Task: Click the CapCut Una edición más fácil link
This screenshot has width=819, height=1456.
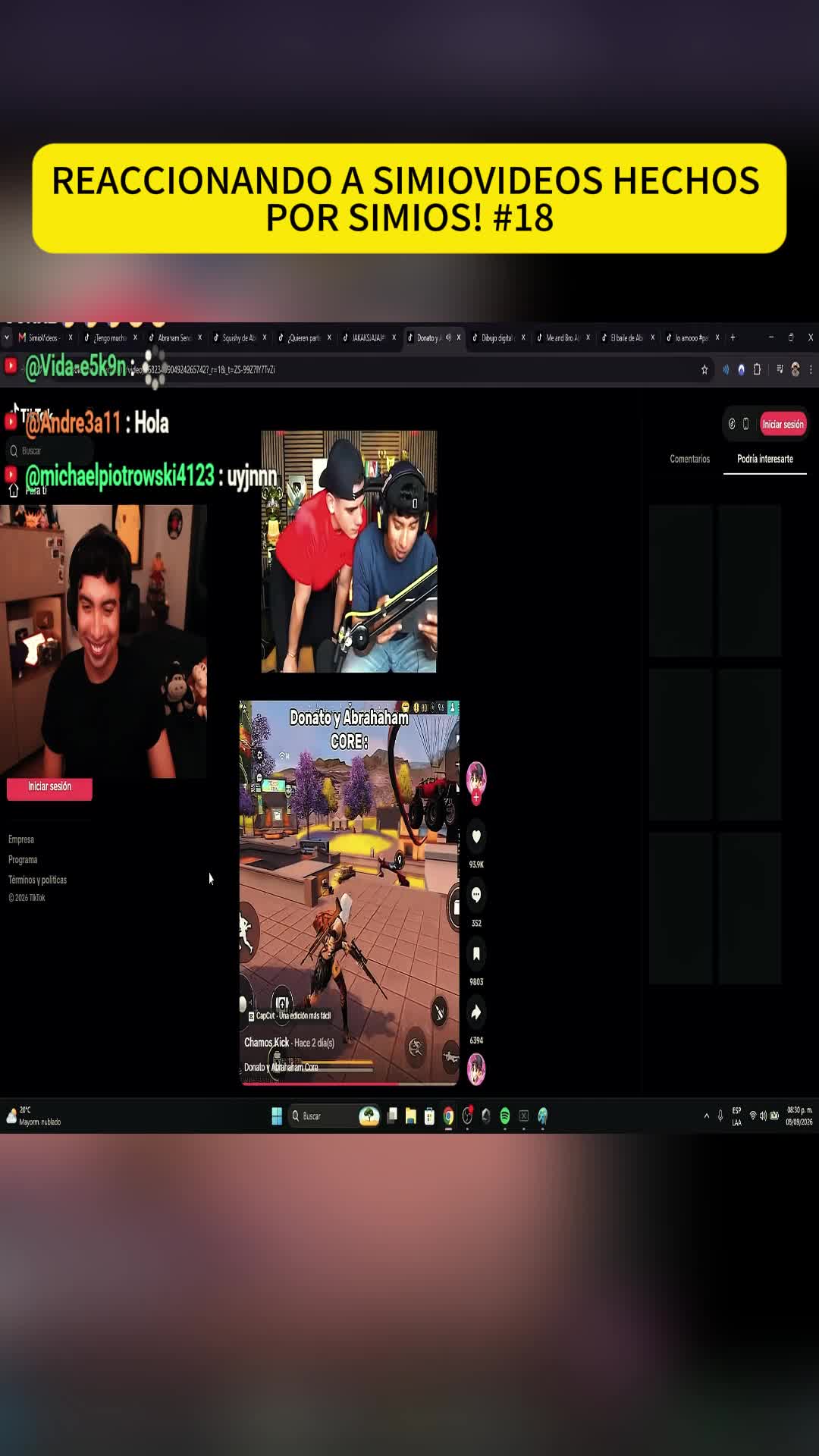Action: tap(290, 1015)
